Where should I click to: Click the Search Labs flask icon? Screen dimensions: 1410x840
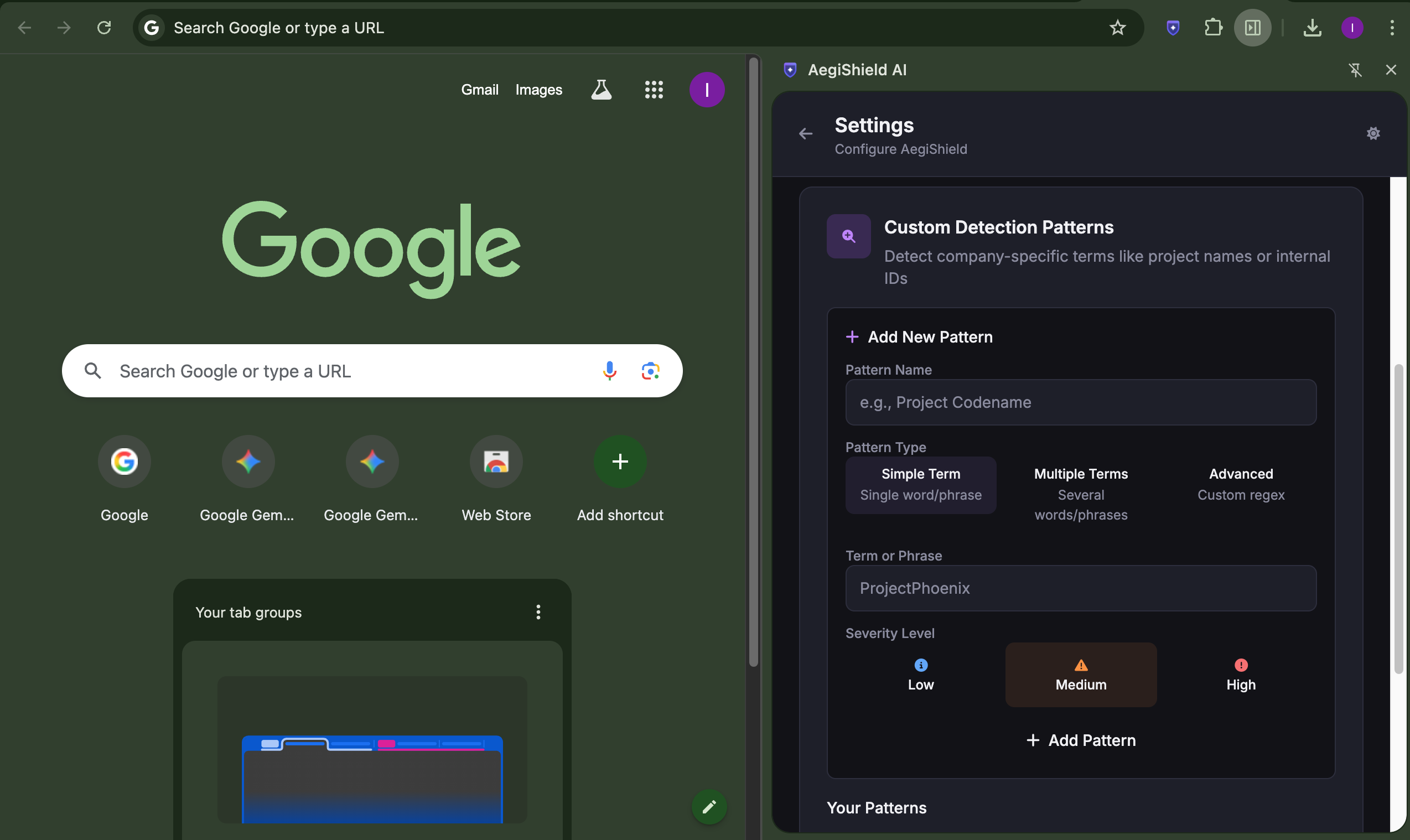601,90
